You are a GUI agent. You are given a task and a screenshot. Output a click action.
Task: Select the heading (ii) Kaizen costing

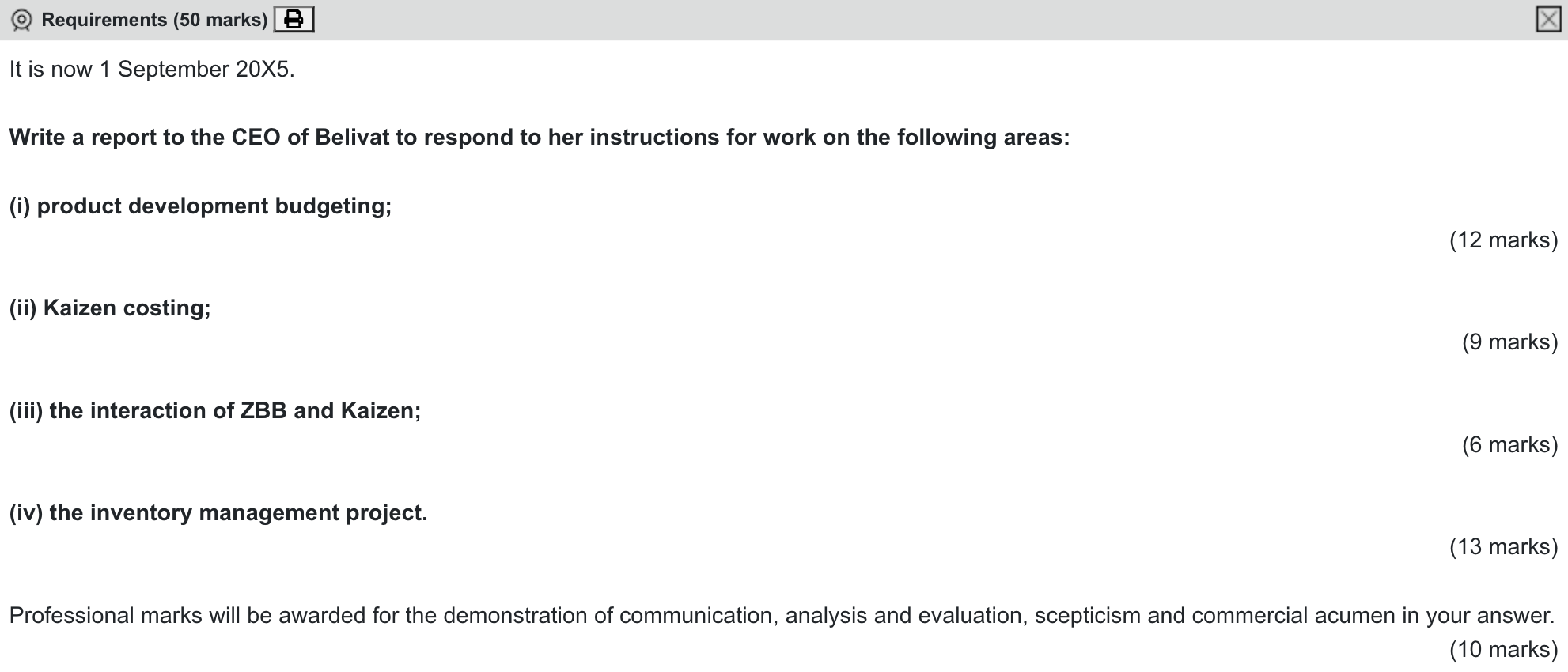click(x=109, y=308)
